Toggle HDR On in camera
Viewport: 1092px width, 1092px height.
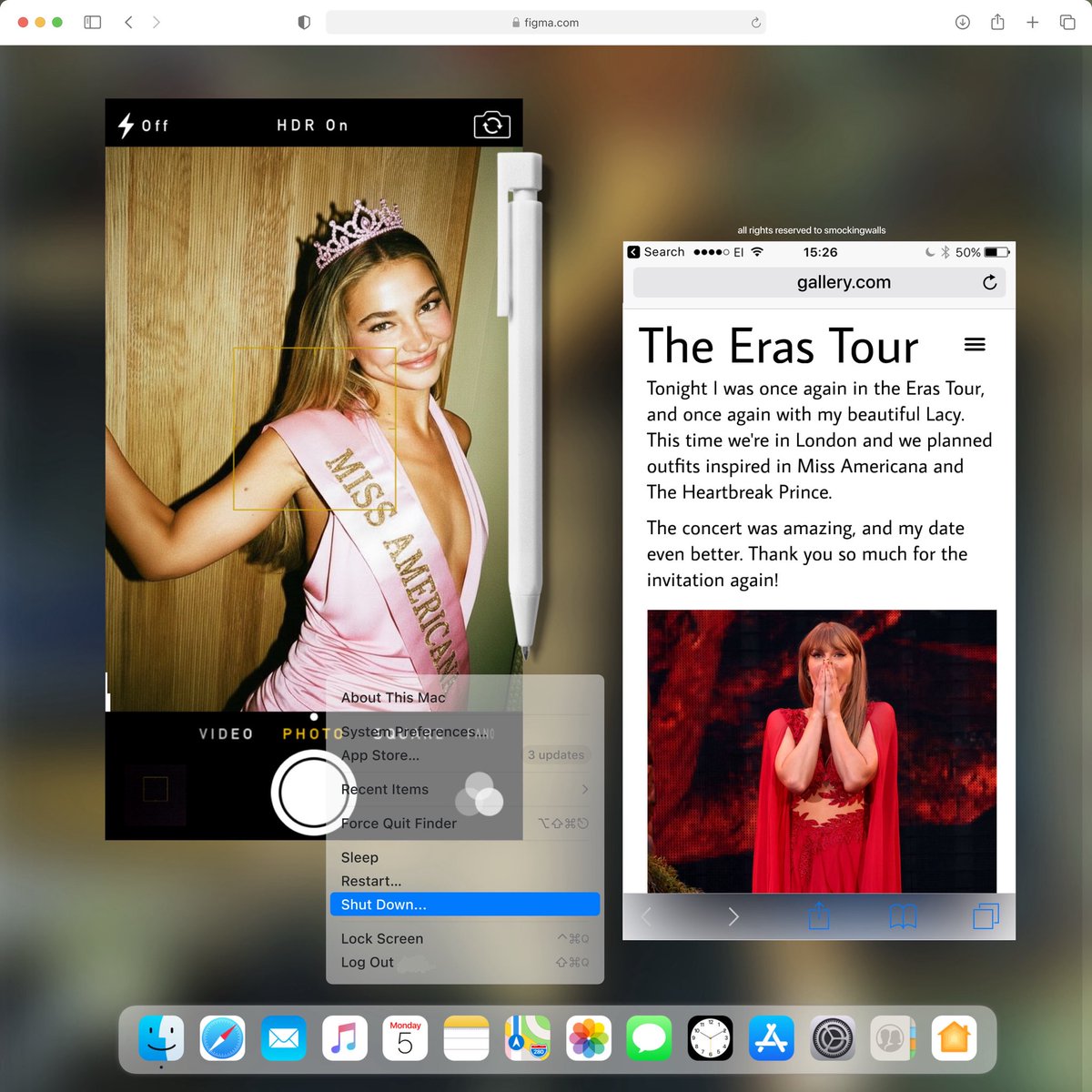tap(312, 125)
